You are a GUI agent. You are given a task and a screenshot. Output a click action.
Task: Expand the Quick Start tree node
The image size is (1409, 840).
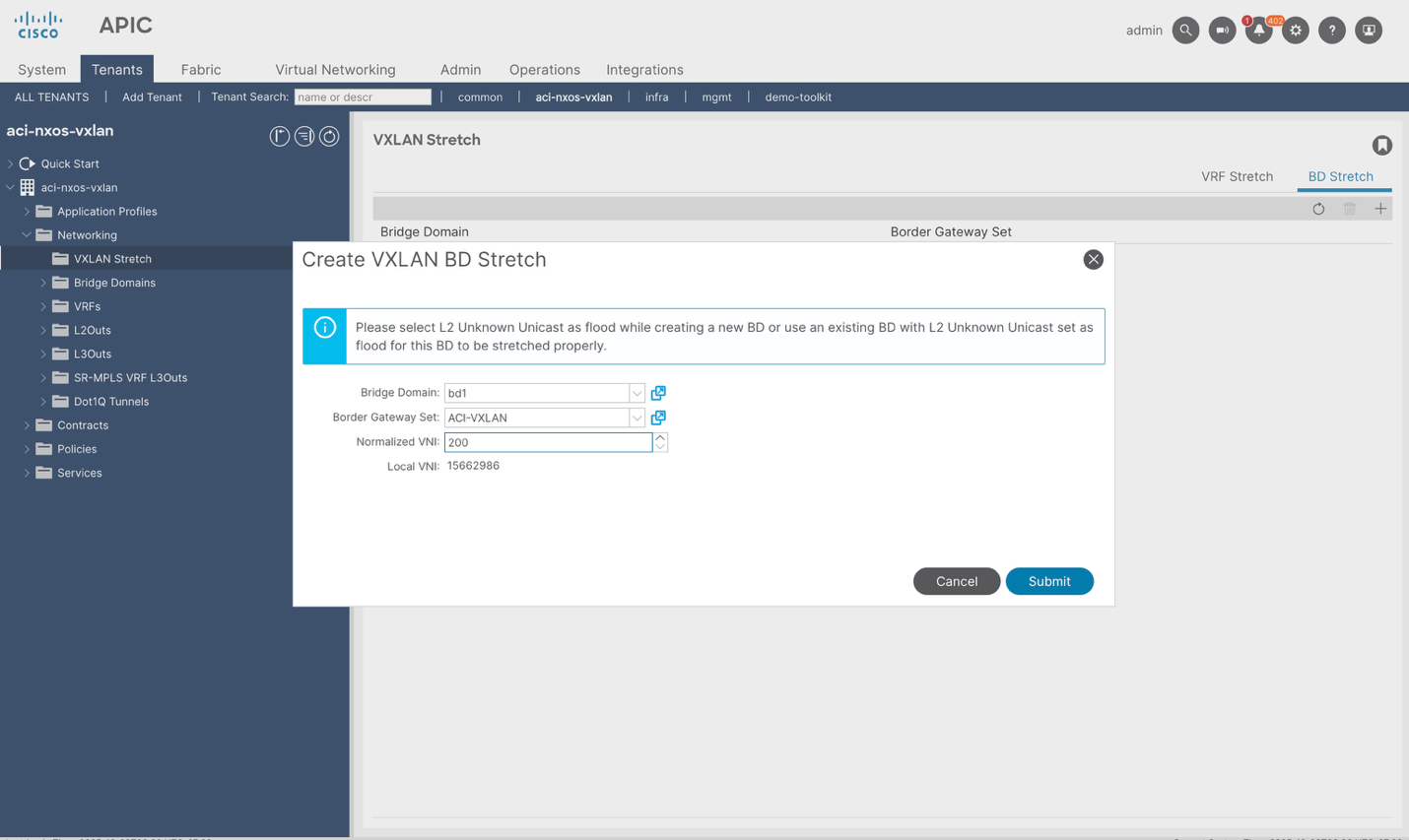coord(11,163)
